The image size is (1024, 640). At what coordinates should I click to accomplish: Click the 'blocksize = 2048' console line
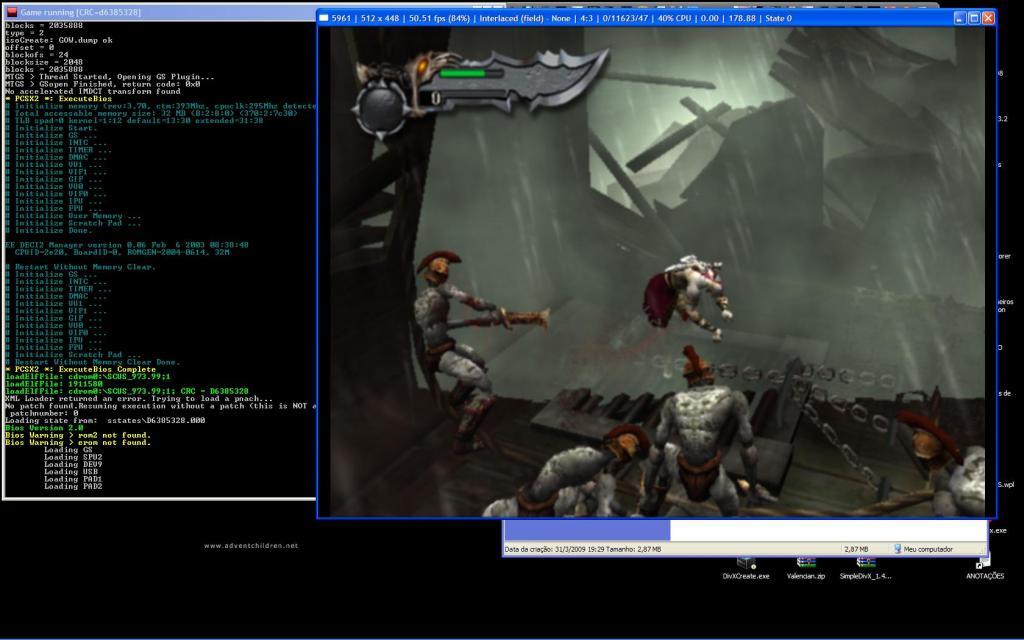coord(44,62)
